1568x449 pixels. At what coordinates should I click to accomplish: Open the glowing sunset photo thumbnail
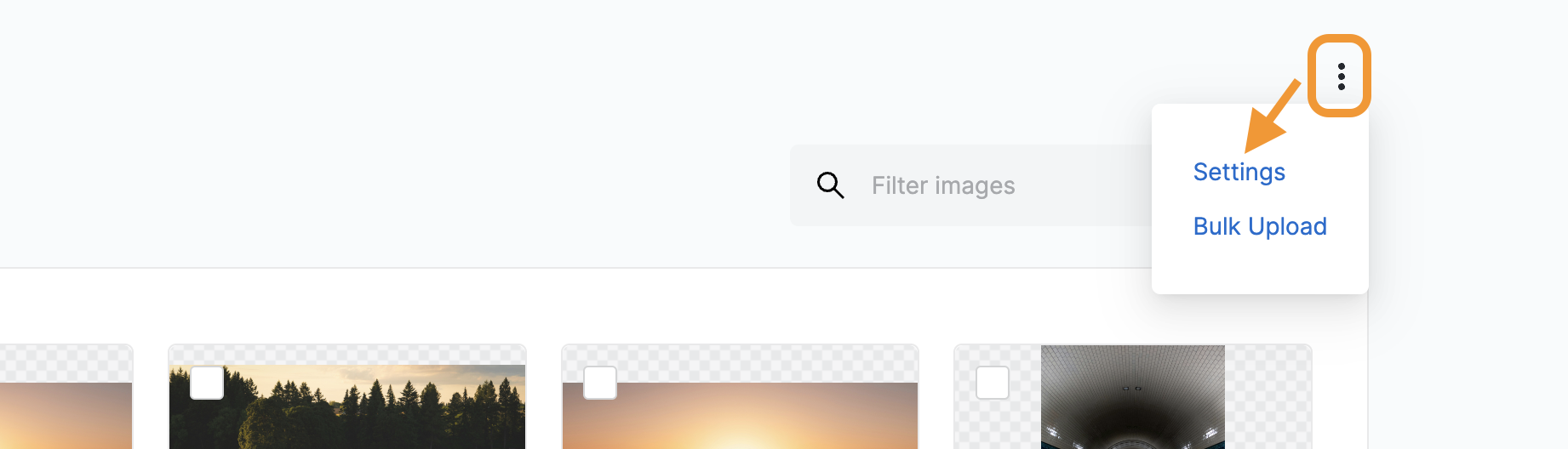click(740, 416)
